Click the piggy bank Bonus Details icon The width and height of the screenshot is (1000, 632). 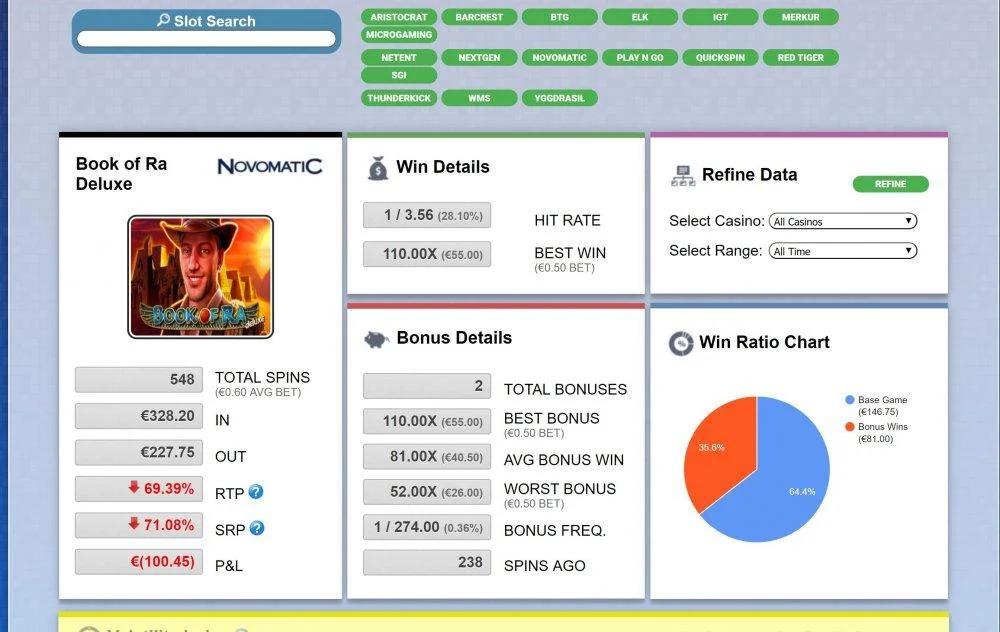point(376,339)
